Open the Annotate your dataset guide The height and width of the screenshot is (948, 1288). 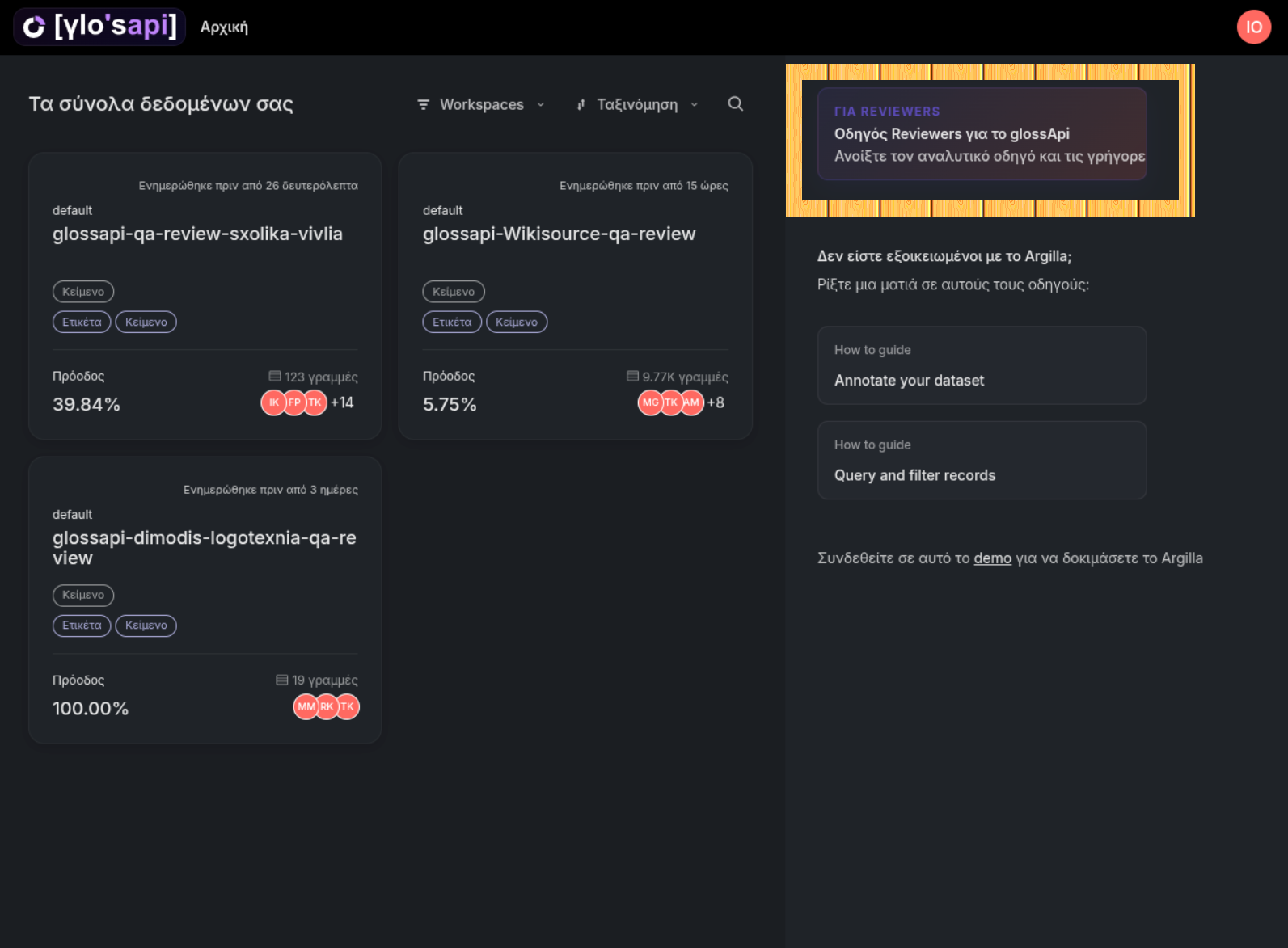pos(982,365)
